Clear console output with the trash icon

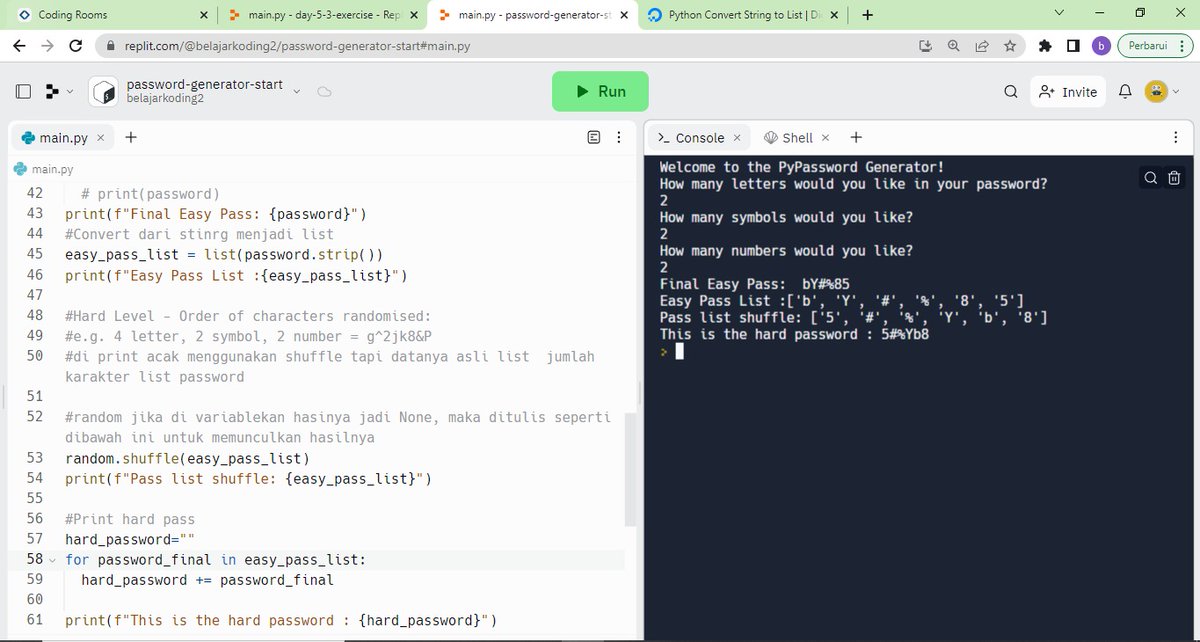[1172, 177]
